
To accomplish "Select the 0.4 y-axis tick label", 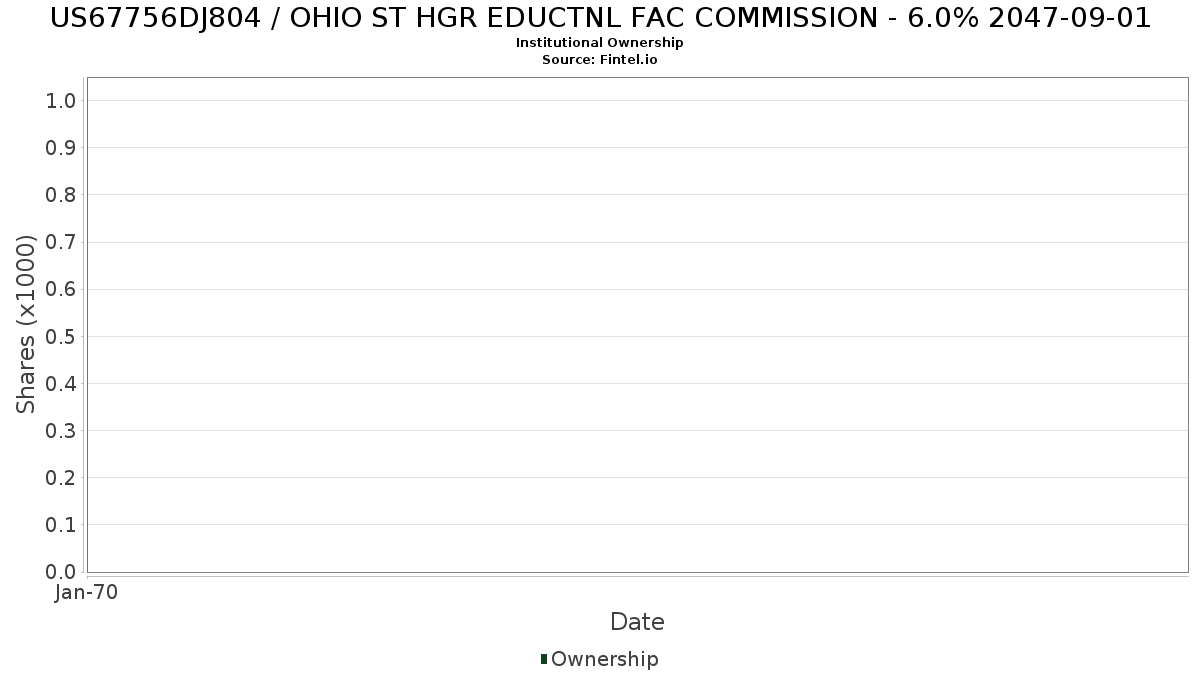I will pos(61,384).
